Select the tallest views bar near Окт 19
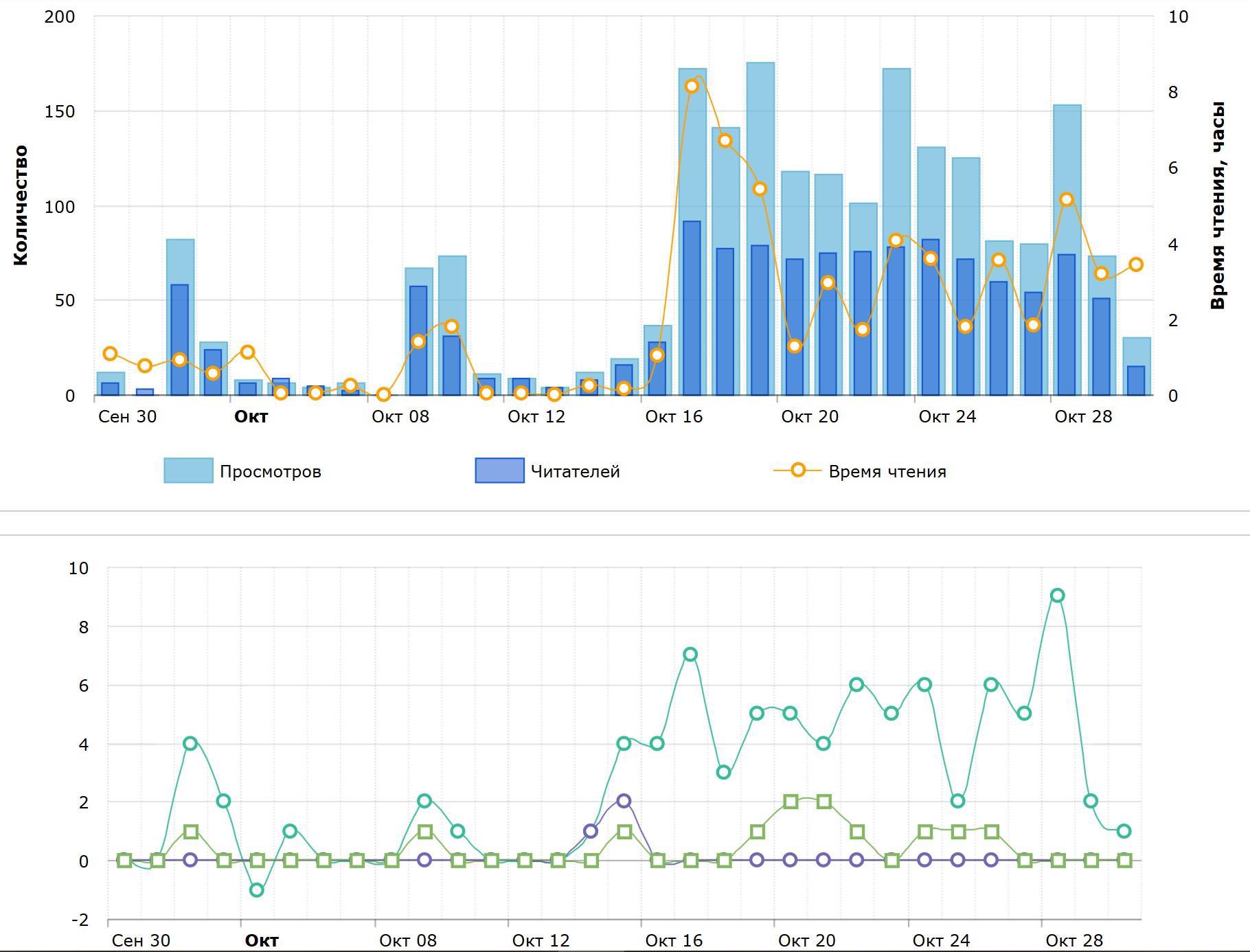 760,229
